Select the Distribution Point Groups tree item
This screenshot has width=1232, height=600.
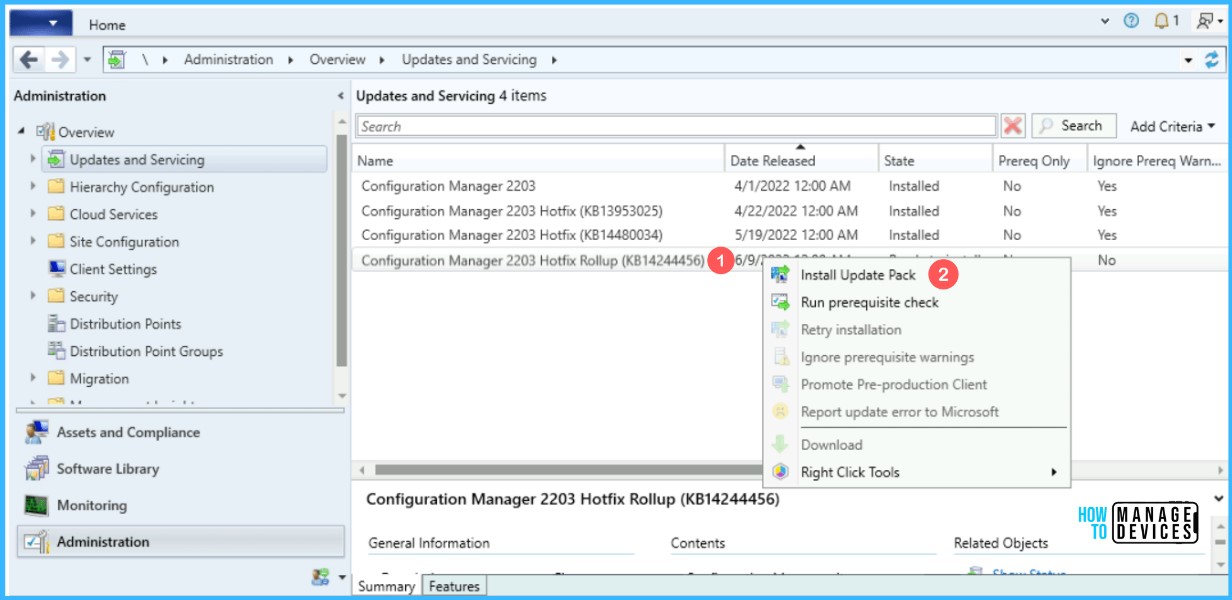pos(146,351)
